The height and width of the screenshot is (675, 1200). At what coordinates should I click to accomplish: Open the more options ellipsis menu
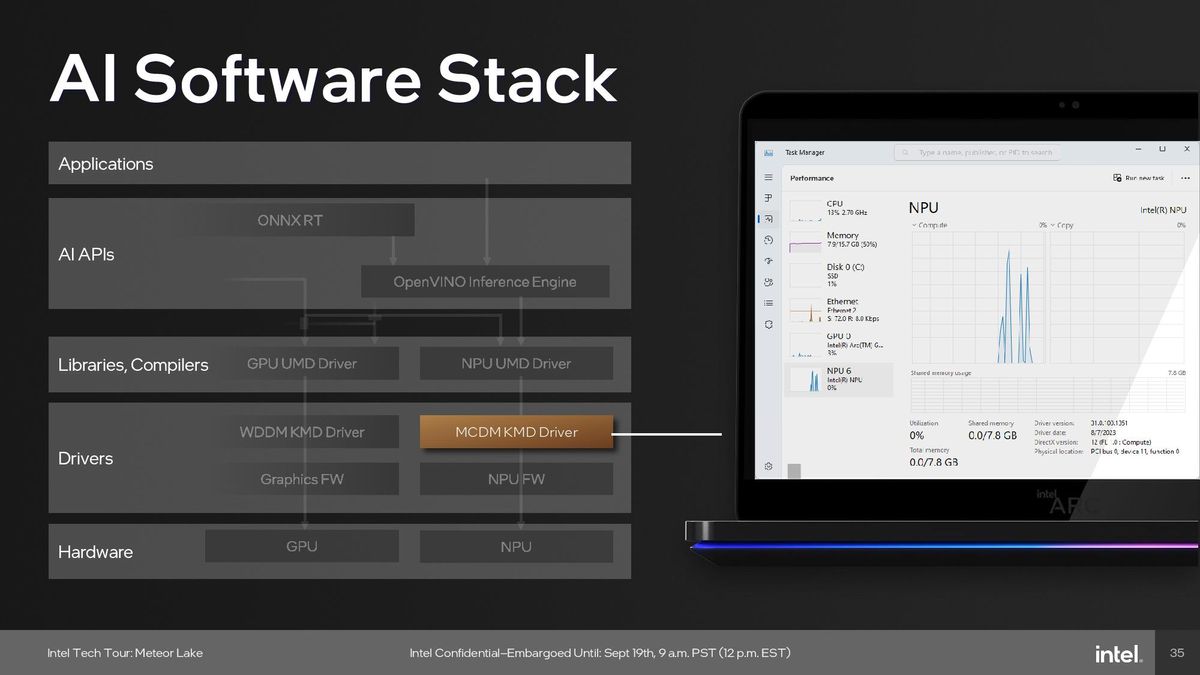pos(1185,178)
